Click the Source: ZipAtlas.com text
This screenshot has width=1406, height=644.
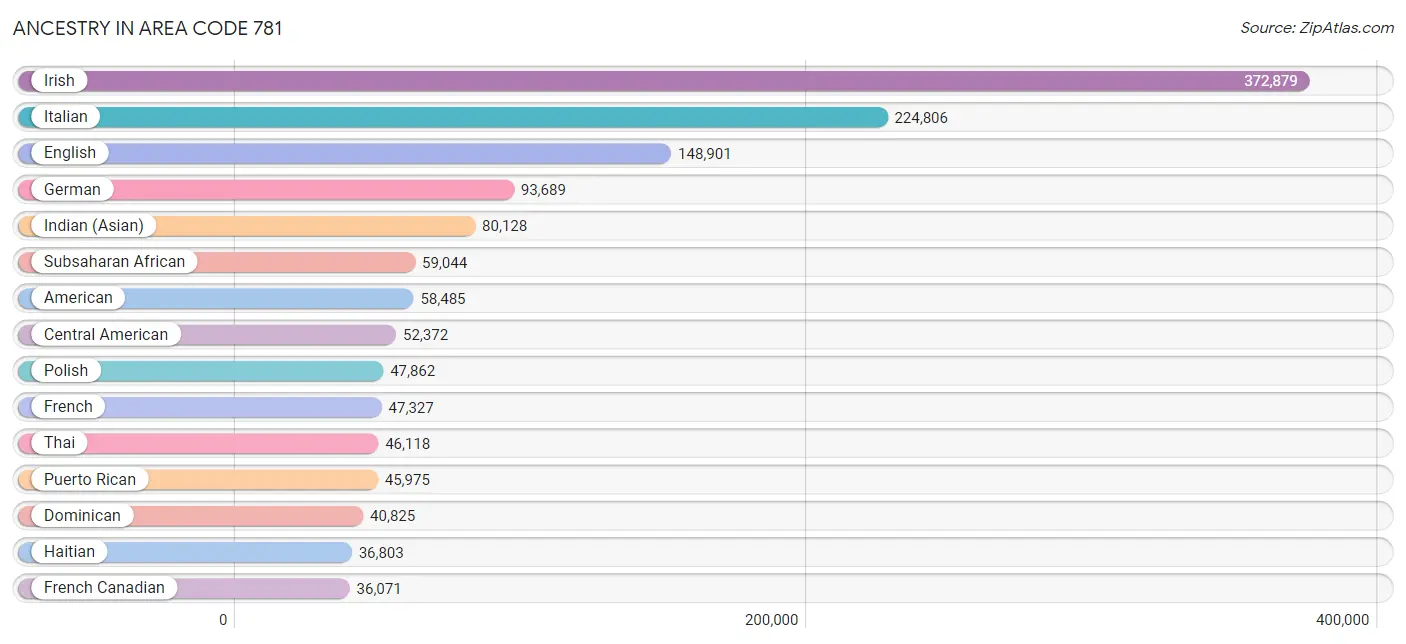pos(1317,28)
